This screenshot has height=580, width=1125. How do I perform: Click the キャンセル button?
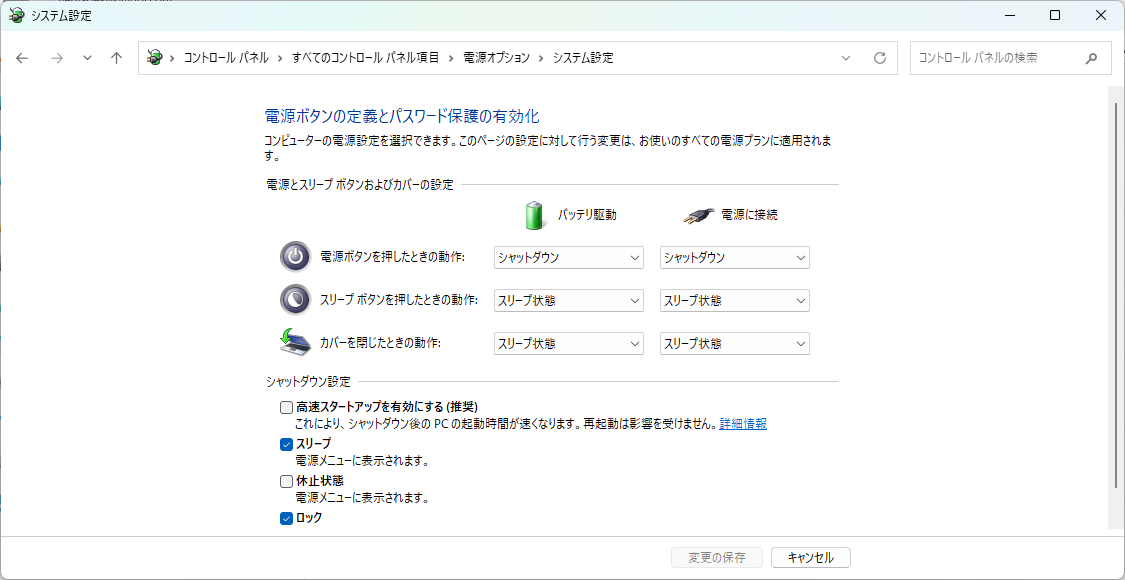point(811,557)
